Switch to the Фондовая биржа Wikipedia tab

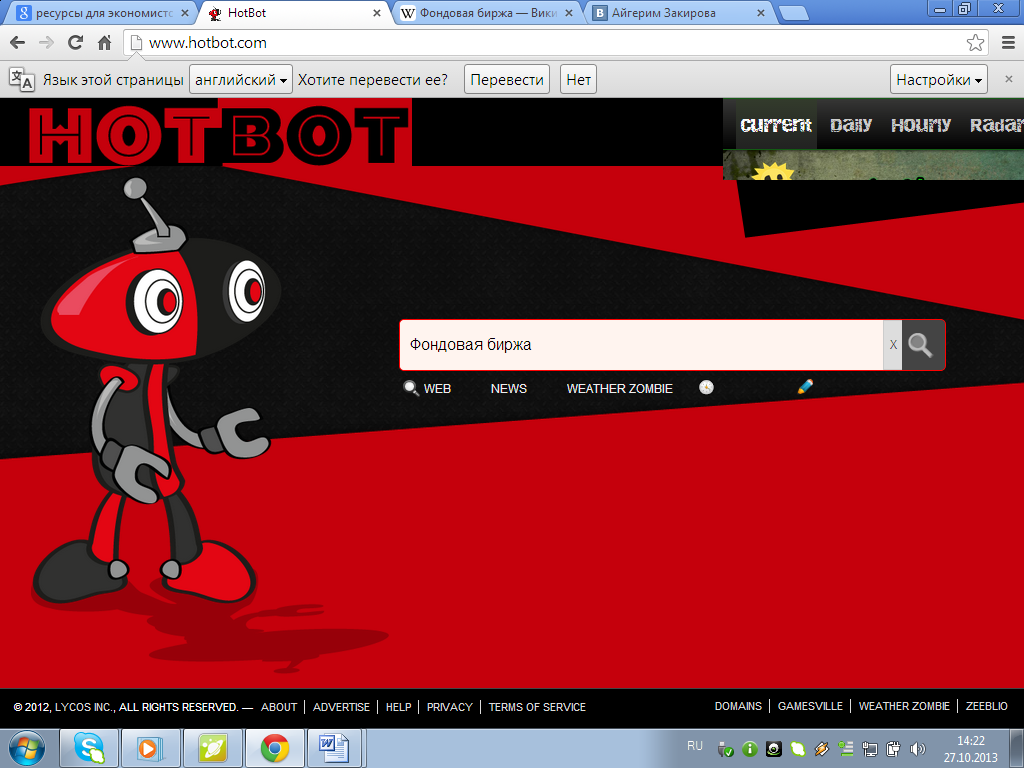coord(487,12)
